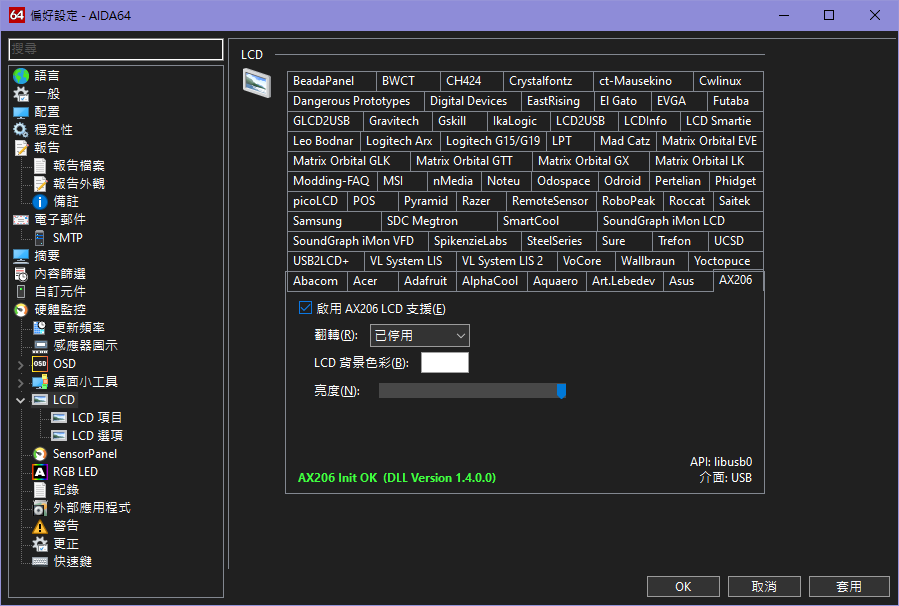The width and height of the screenshot is (899, 606).
Task: Open the Mad Catz tab
Action: click(625, 141)
